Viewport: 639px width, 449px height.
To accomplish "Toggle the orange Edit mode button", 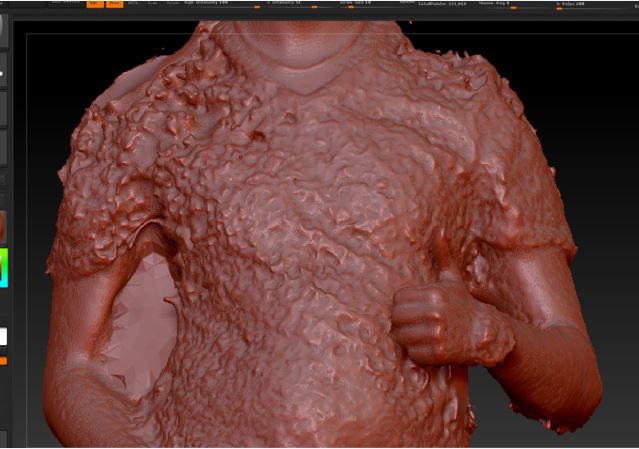I will point(94,3).
